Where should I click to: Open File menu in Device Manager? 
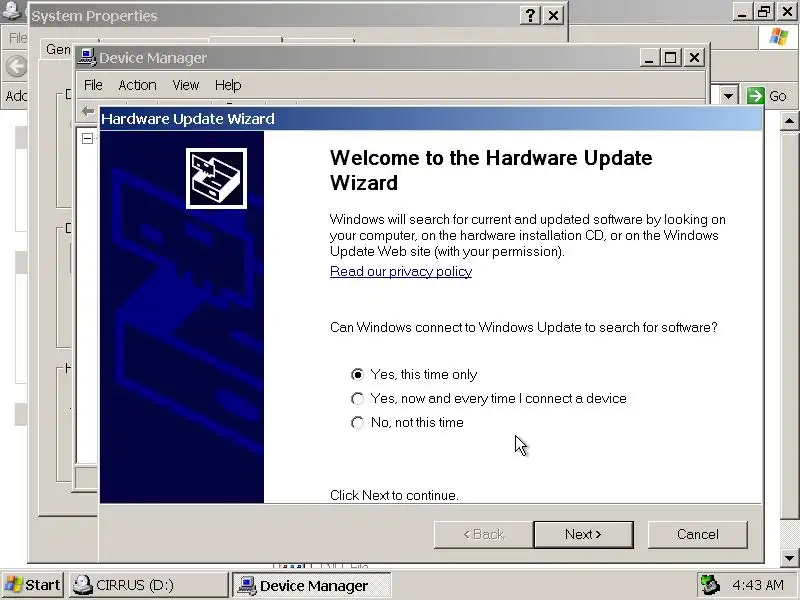(x=93, y=85)
